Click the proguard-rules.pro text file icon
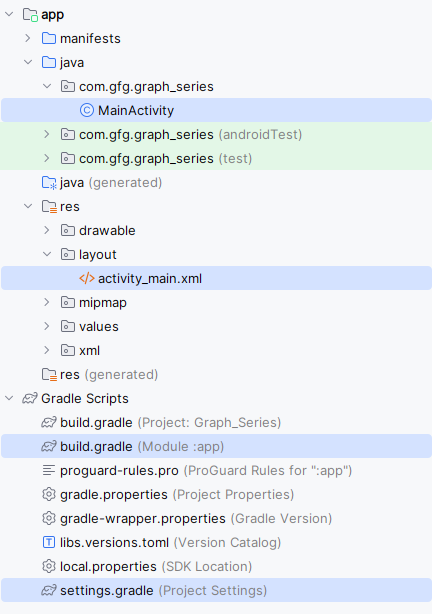Image resolution: width=432 pixels, height=614 pixels. click(x=49, y=470)
